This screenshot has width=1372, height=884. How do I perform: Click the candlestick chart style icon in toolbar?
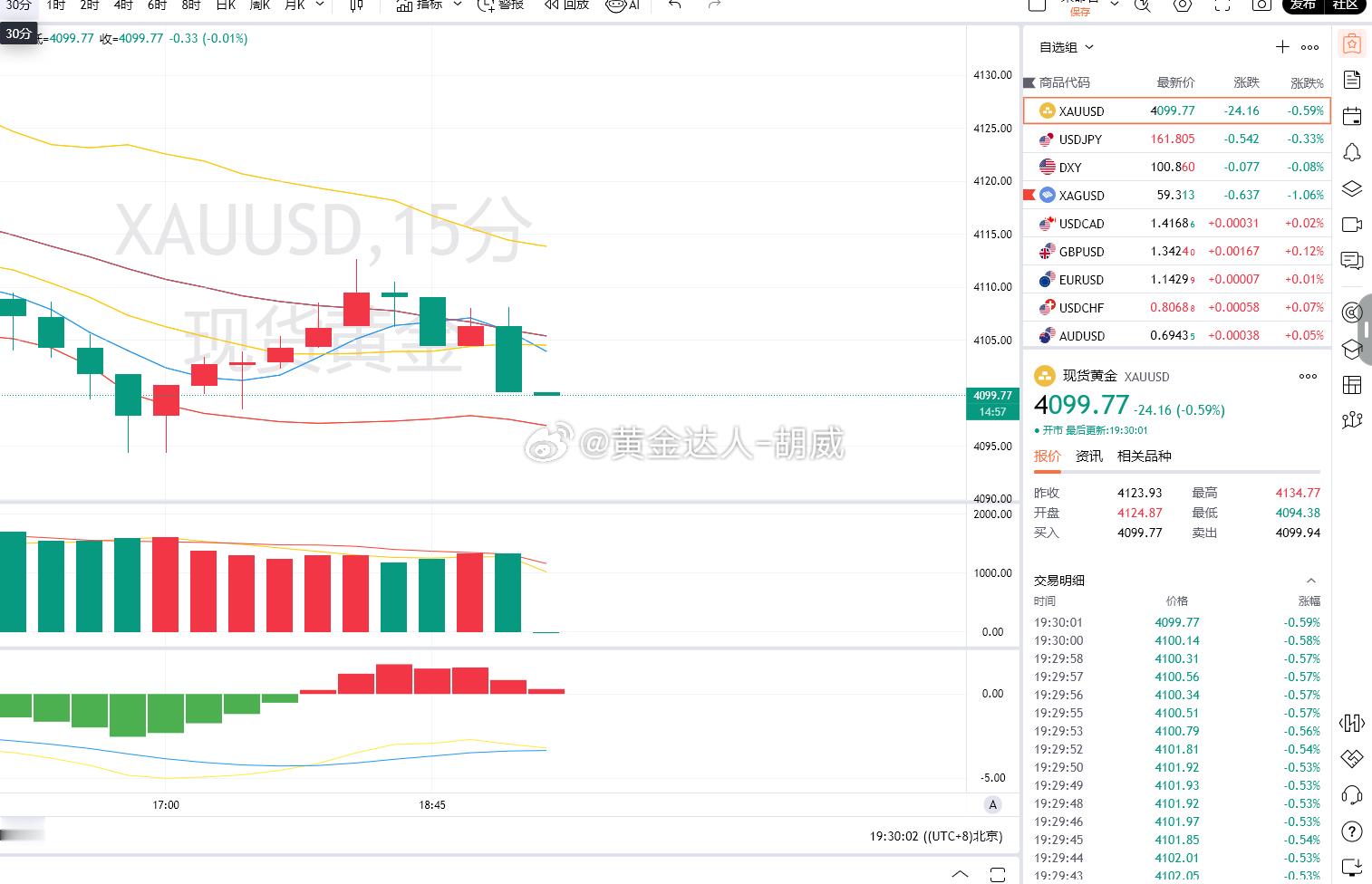(356, 5)
